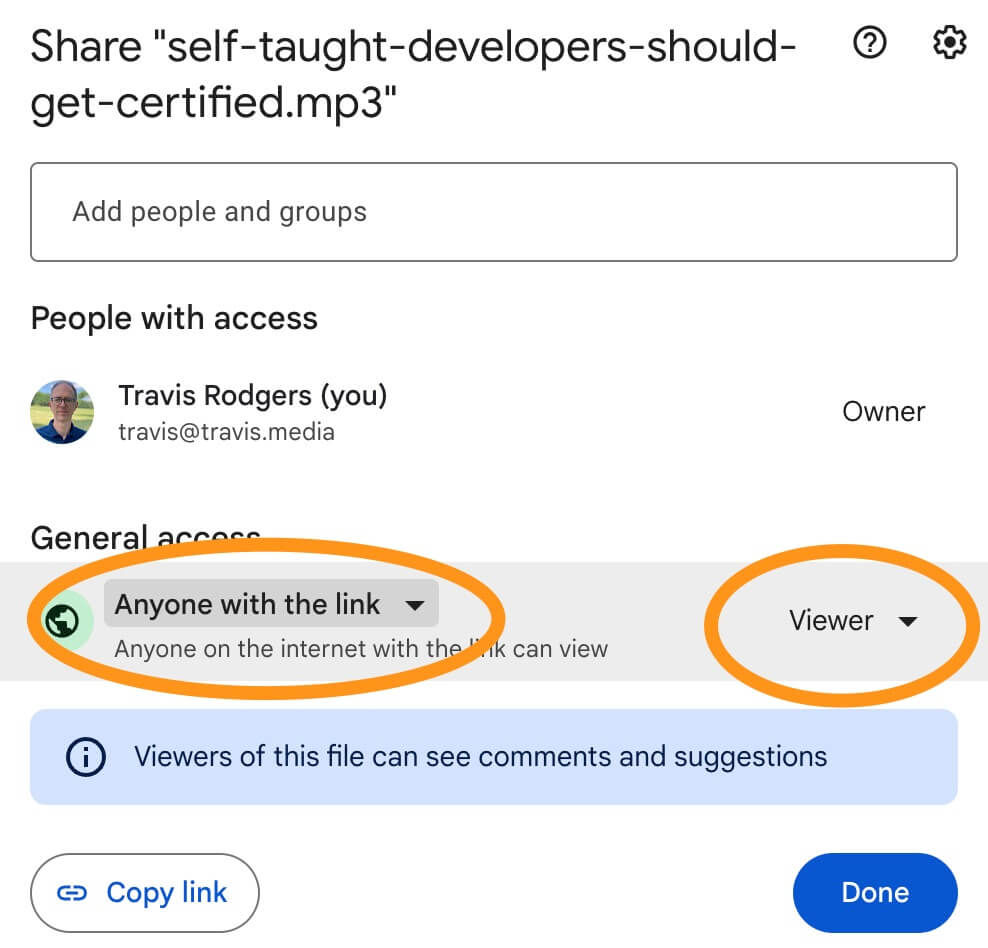Click the viewers comments and suggestions notice
Viewport: 988px width, 948px height.
pos(494,757)
